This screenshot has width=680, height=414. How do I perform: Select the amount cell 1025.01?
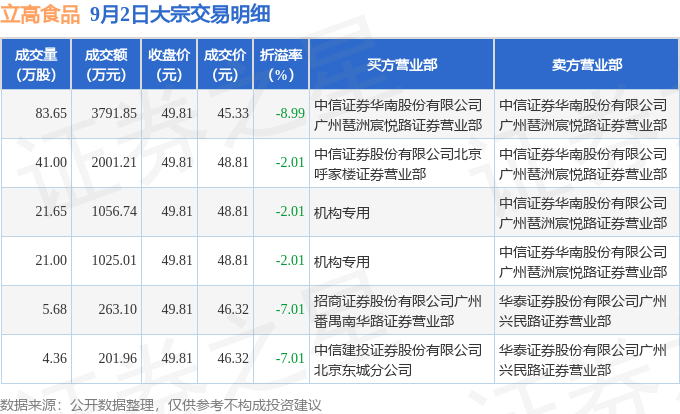click(x=114, y=261)
